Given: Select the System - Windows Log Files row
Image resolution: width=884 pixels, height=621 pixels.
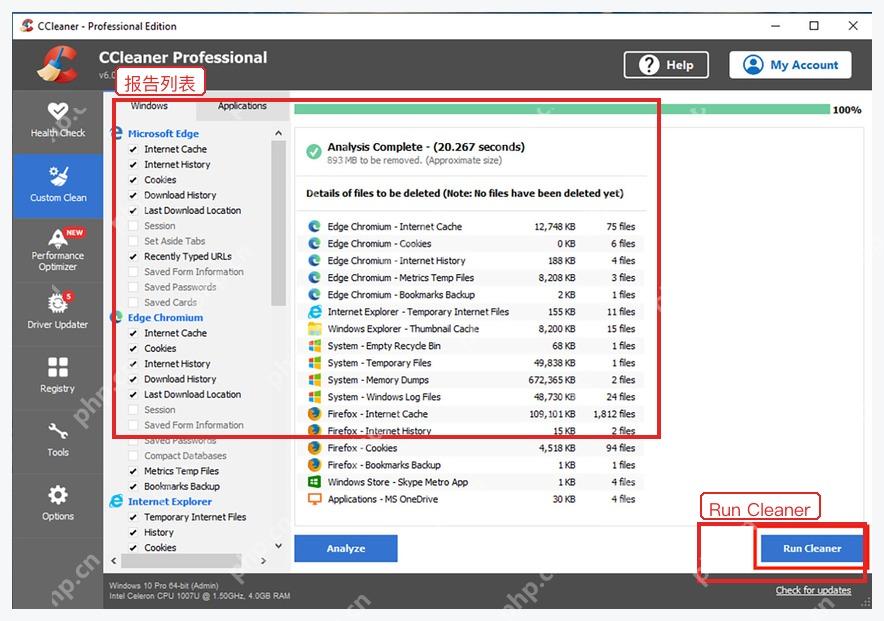Looking at the screenshot, I should pyautogui.click(x=472, y=397).
